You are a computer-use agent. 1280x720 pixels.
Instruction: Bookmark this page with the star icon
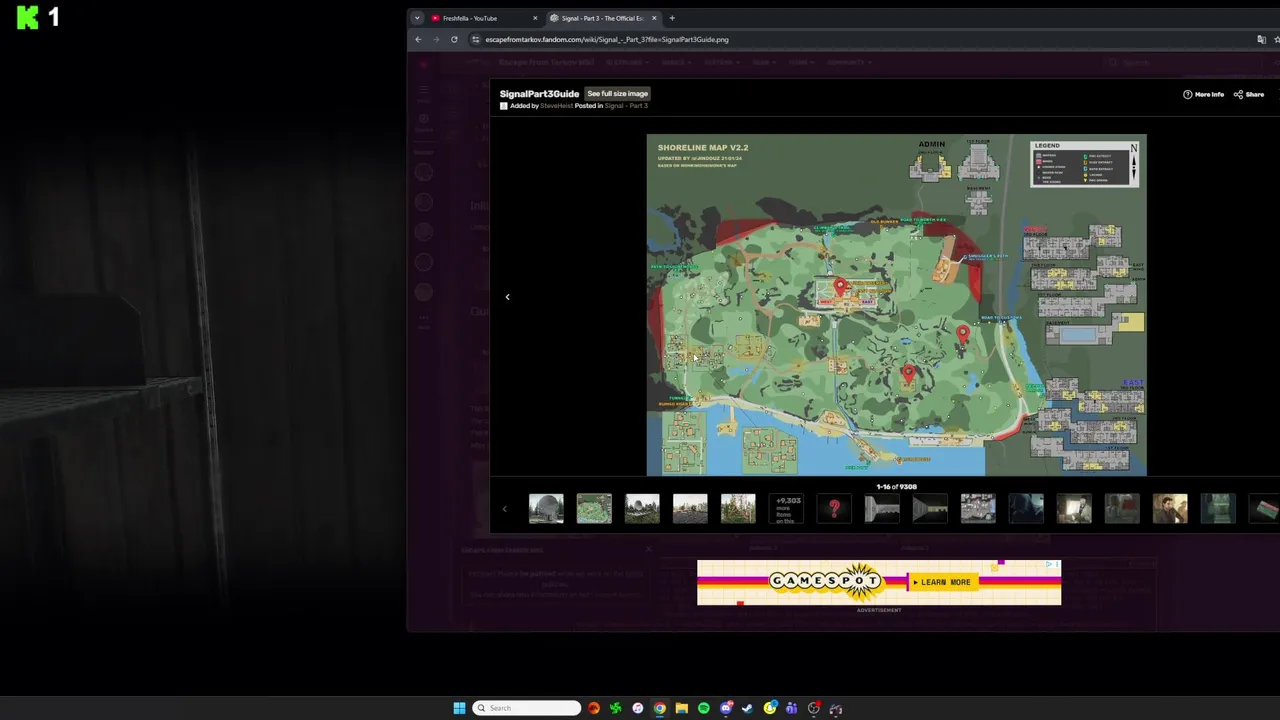click(x=1277, y=39)
